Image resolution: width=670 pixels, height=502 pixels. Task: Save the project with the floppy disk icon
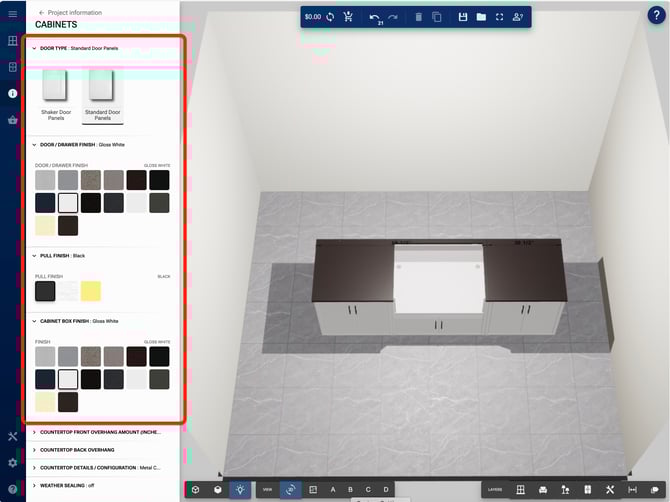463,17
